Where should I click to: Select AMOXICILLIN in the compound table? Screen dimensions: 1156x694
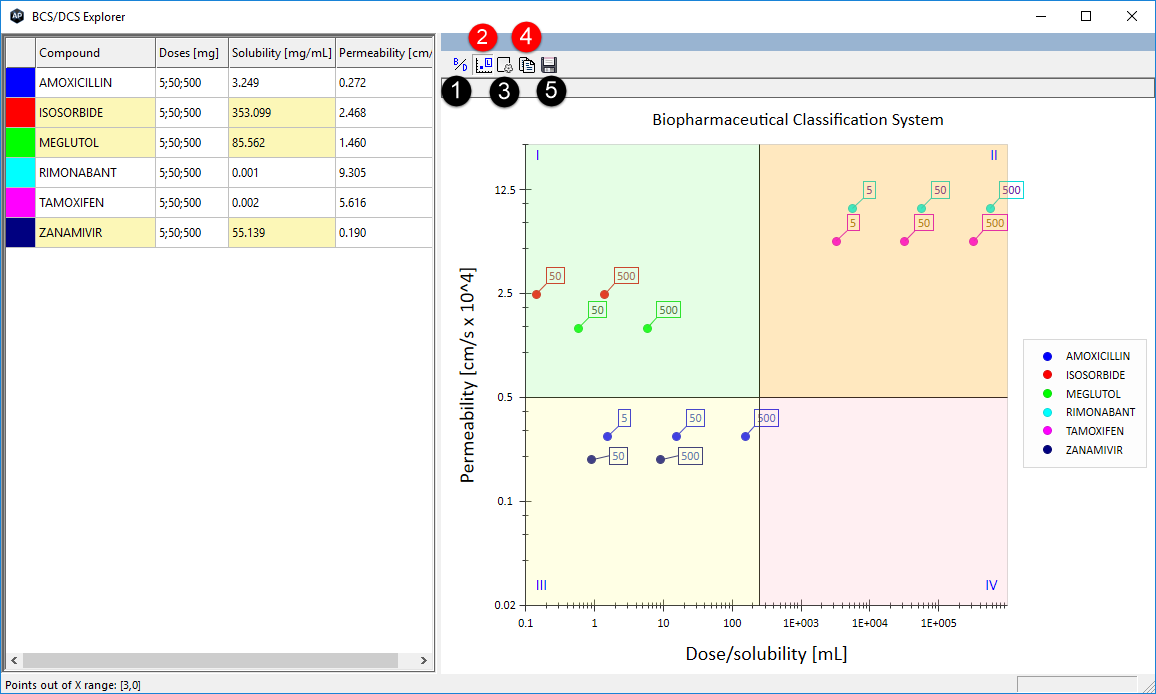click(95, 83)
